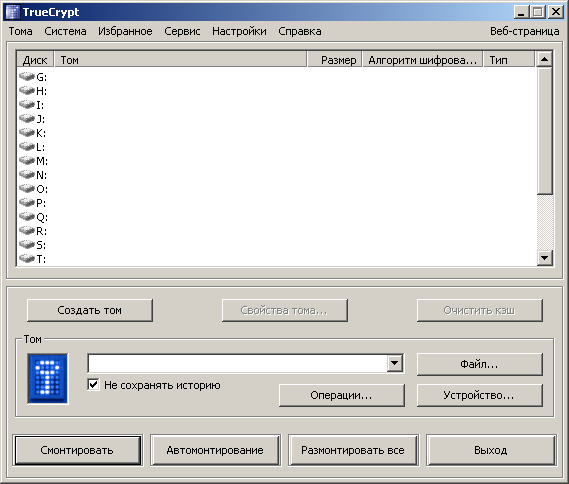Image resolution: width=569 pixels, height=484 pixels.
Task: Select the I: drive icon
Action: point(27,104)
